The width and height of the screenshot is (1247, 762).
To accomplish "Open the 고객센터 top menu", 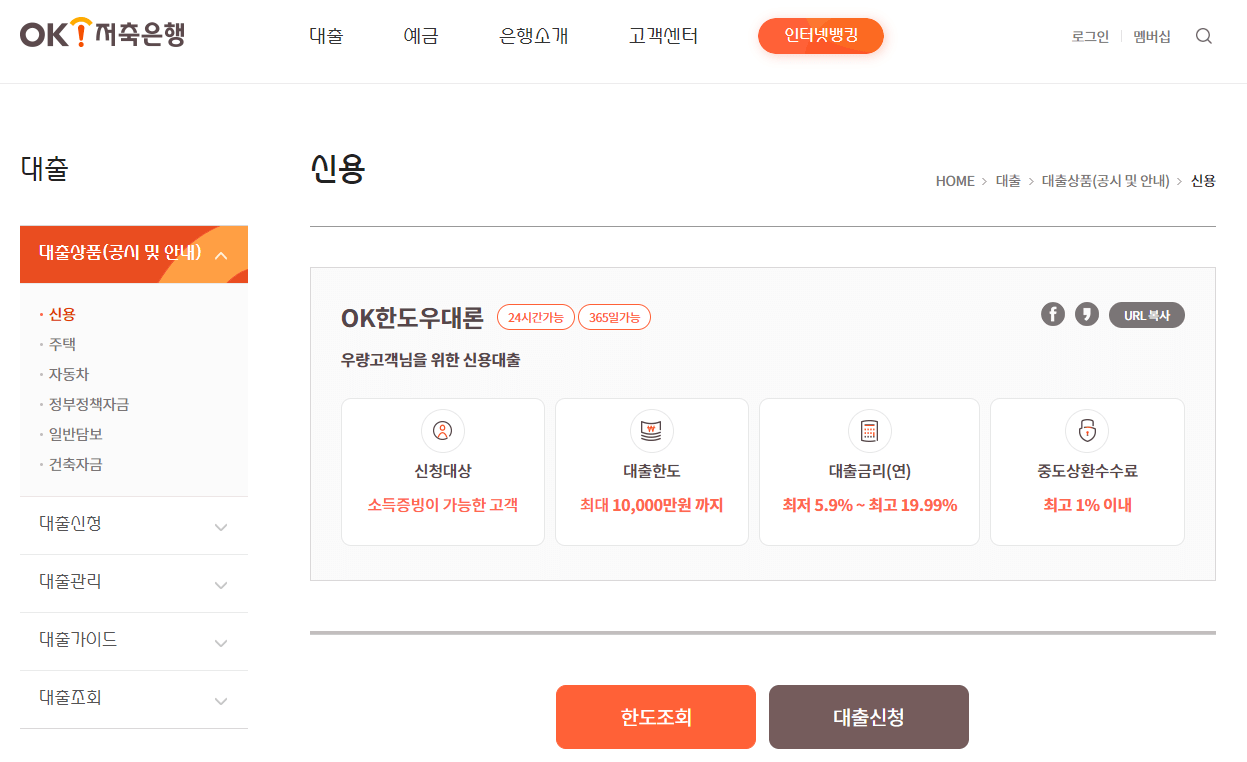I will click(663, 36).
